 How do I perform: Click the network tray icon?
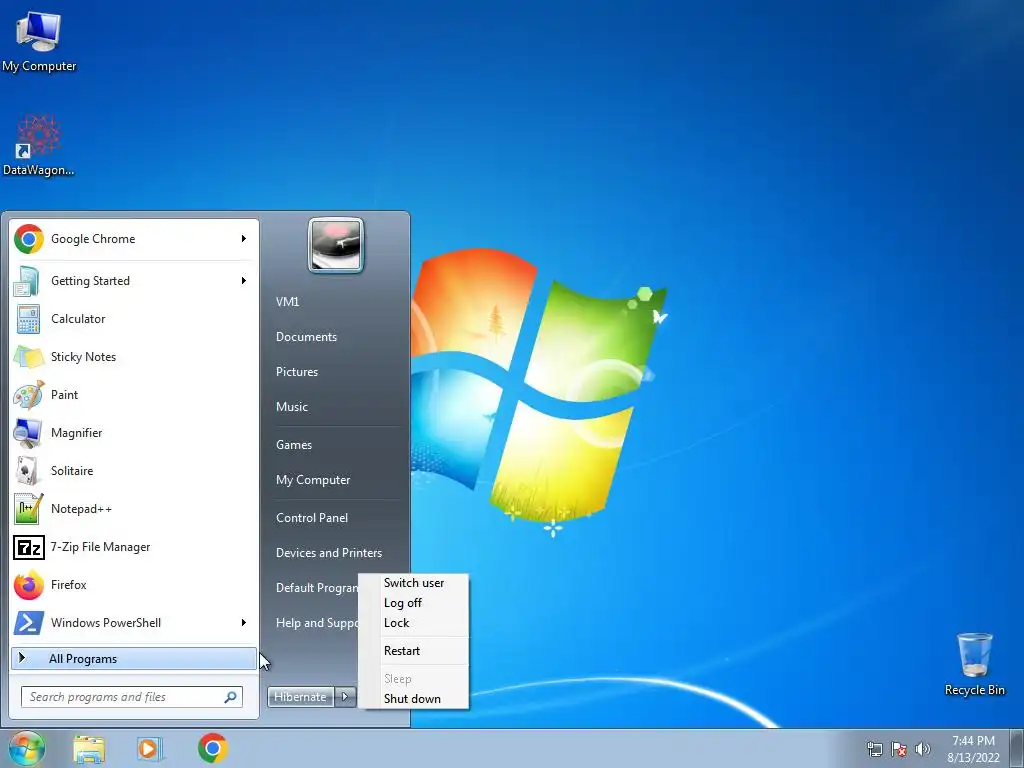click(x=874, y=749)
